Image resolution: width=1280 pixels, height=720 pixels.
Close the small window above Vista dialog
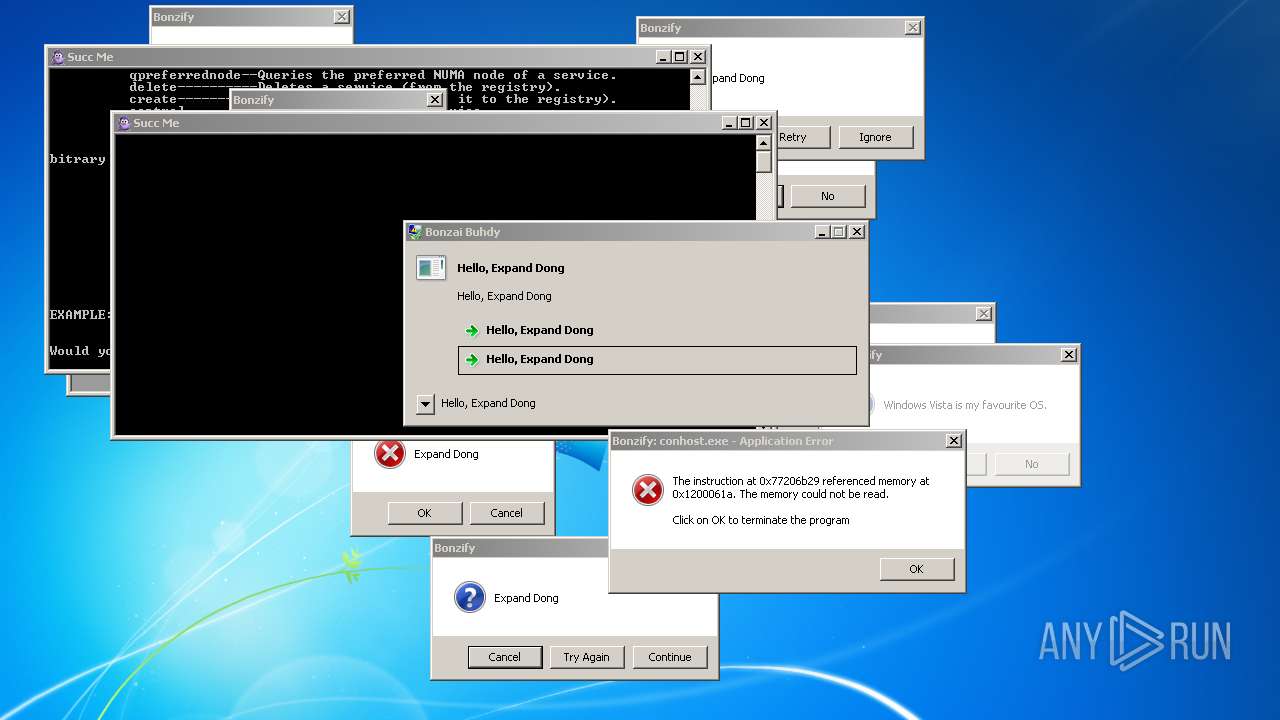984,314
